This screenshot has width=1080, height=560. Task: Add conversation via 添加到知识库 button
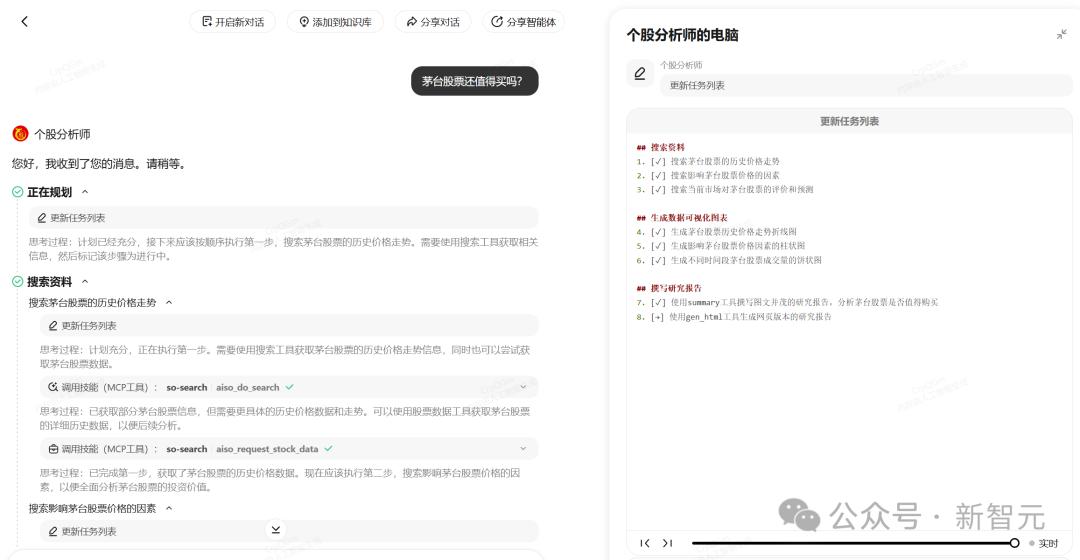pos(335,22)
